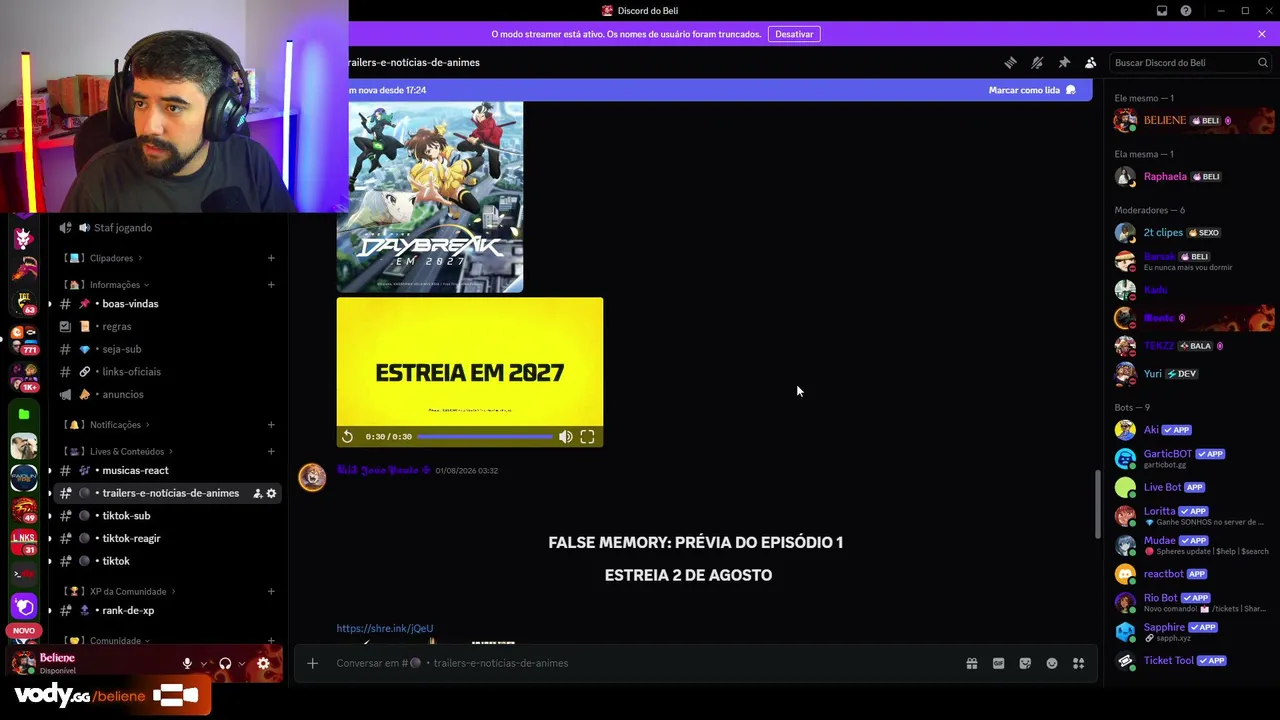Open the regras channel
This screenshot has width=1280, height=720.
[166, 326]
